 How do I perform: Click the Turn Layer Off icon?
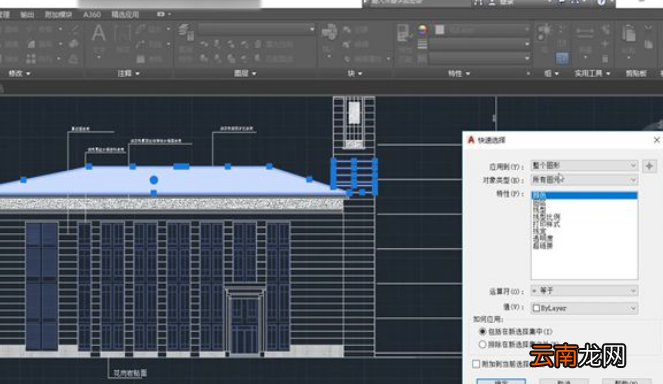204,44
